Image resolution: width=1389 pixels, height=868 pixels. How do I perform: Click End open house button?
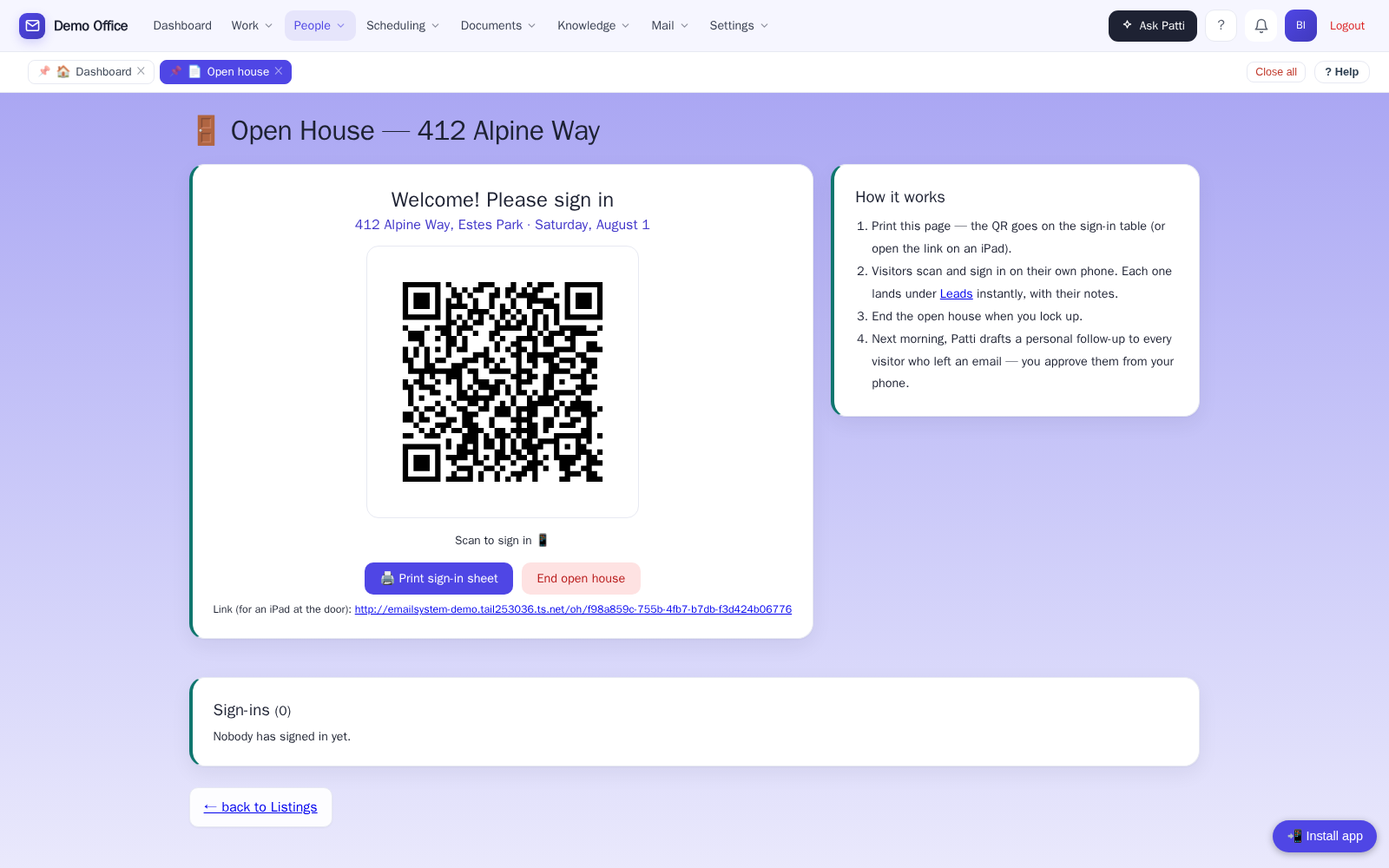[581, 578]
